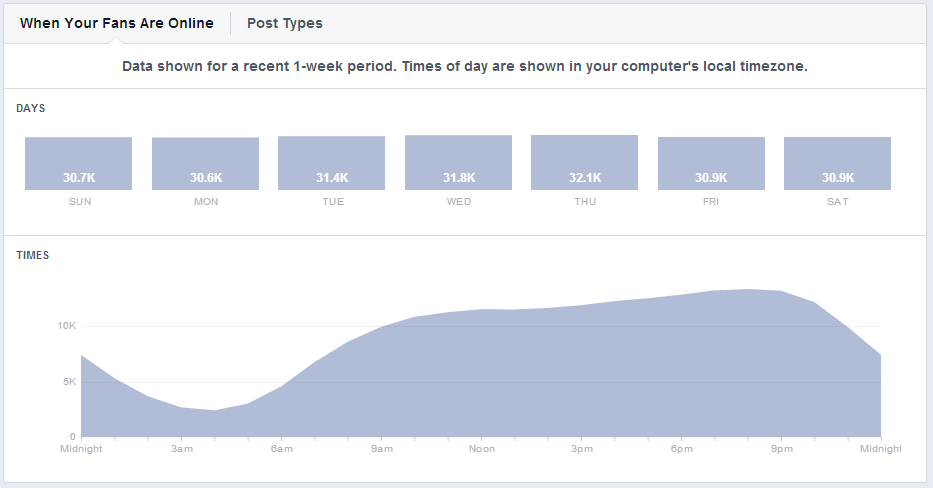Click the 6pm axis label

click(681, 449)
